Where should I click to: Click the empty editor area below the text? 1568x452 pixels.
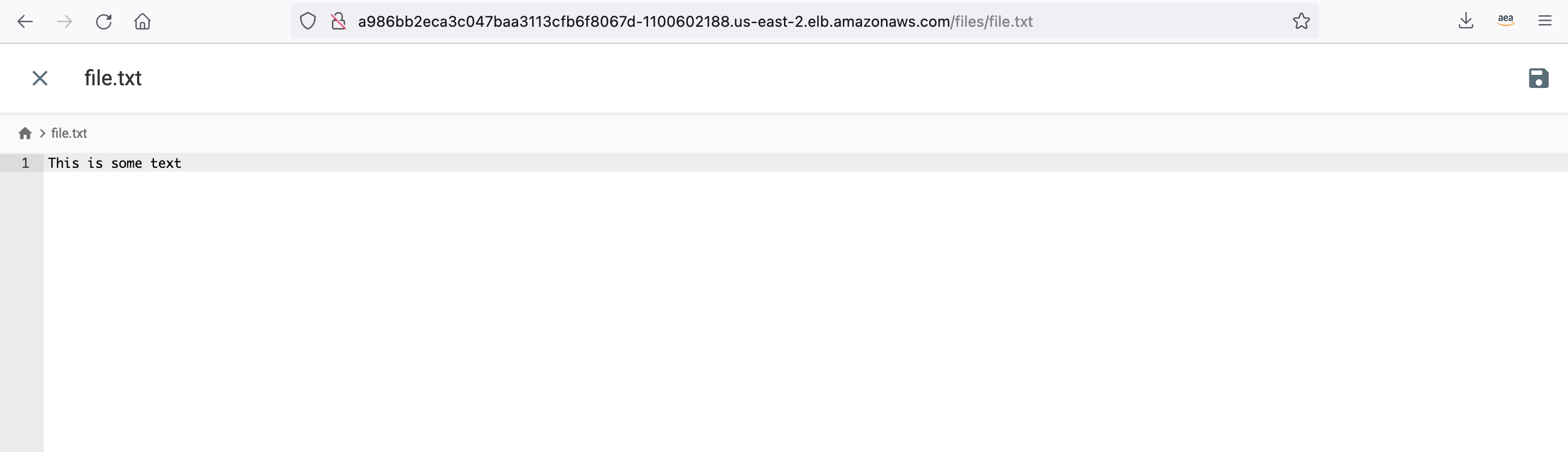(805, 312)
